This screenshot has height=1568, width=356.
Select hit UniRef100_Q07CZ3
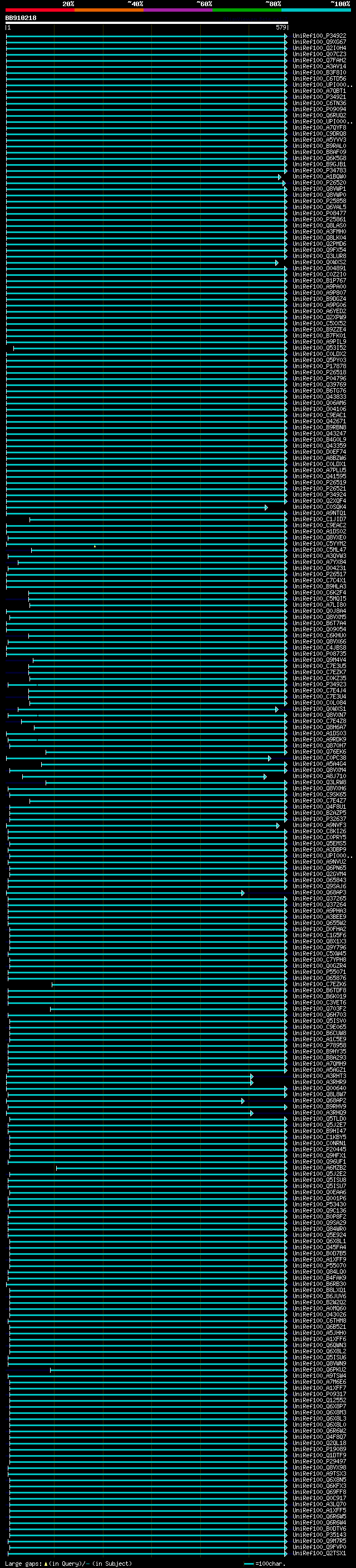pos(319,54)
